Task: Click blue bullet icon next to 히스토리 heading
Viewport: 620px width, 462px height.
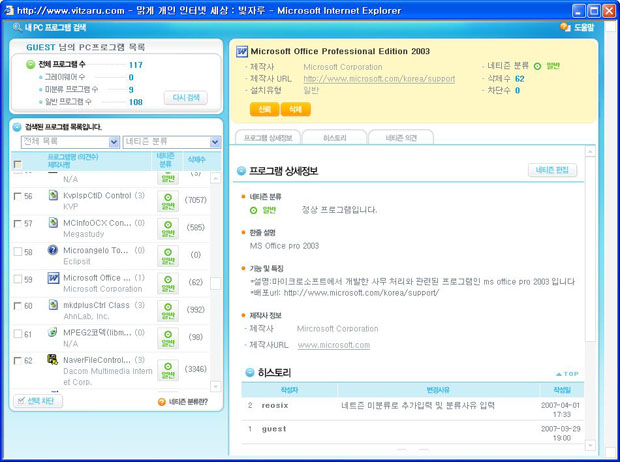Action: point(250,373)
